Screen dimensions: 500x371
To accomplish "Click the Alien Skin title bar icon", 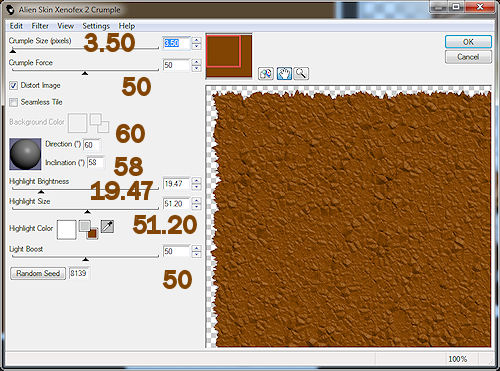I will [10, 10].
